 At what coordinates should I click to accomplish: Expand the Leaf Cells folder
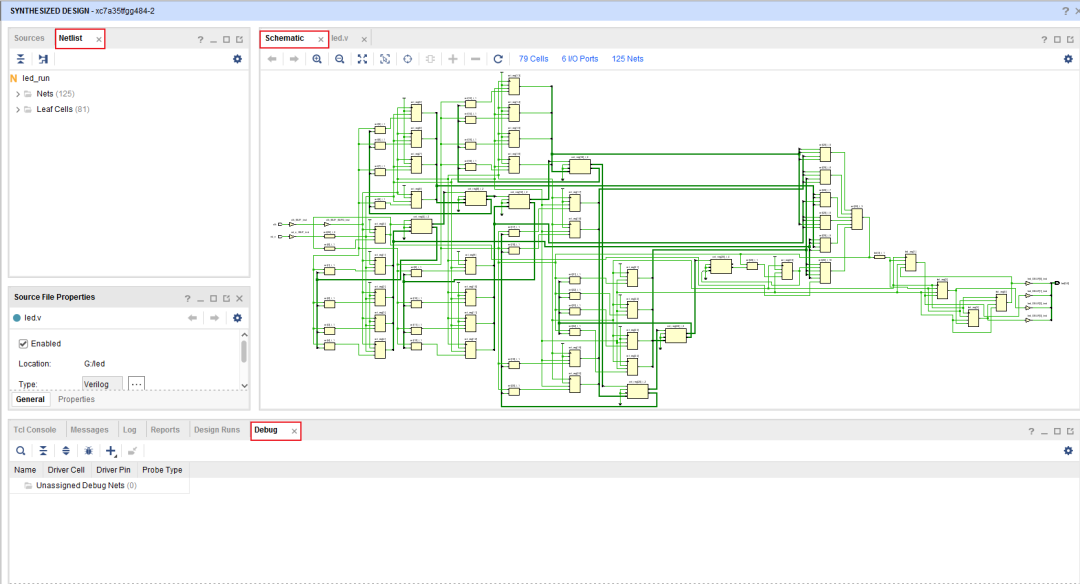click(18, 109)
